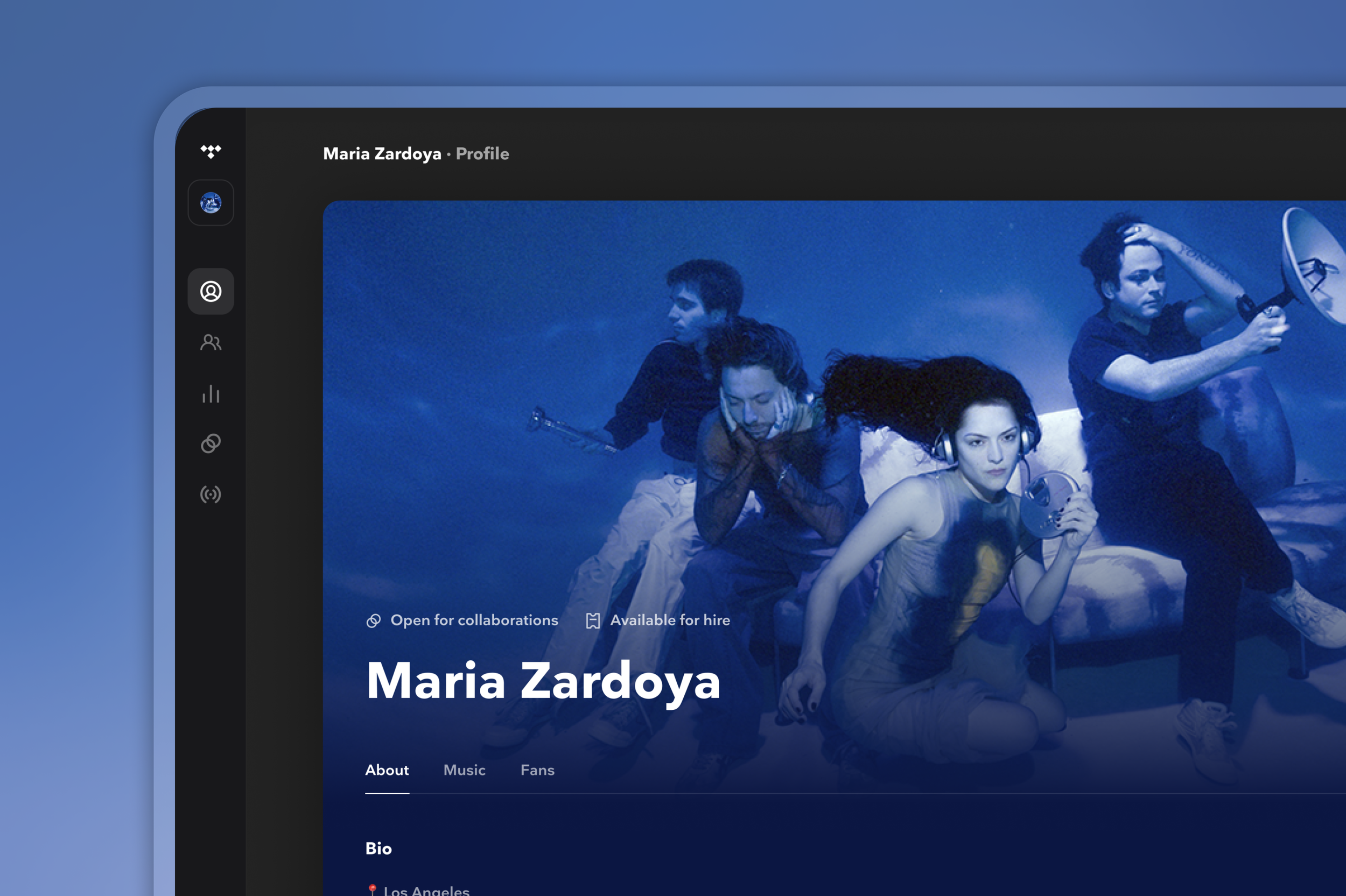Click the Bio section heading
Screen dimensions: 1346x896
click(378, 848)
